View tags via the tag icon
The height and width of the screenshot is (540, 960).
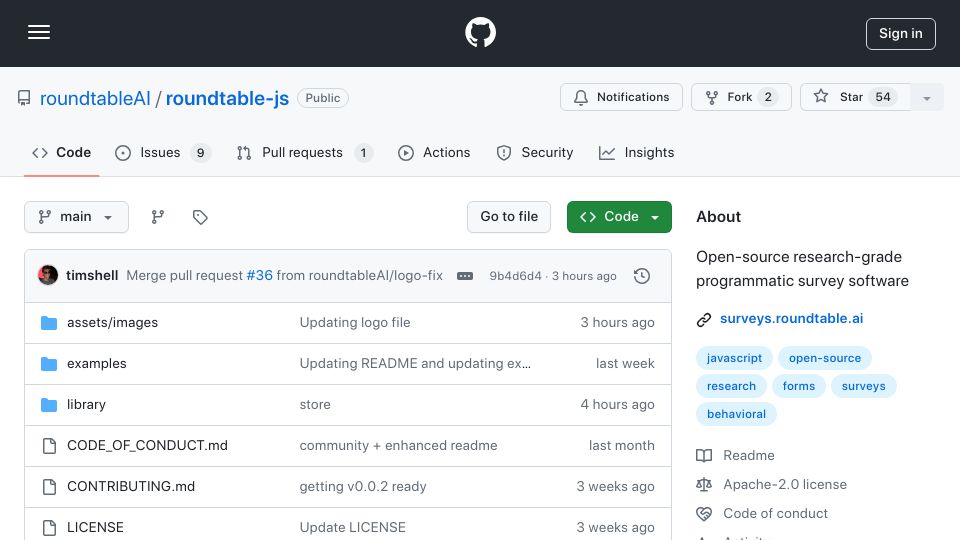point(200,217)
